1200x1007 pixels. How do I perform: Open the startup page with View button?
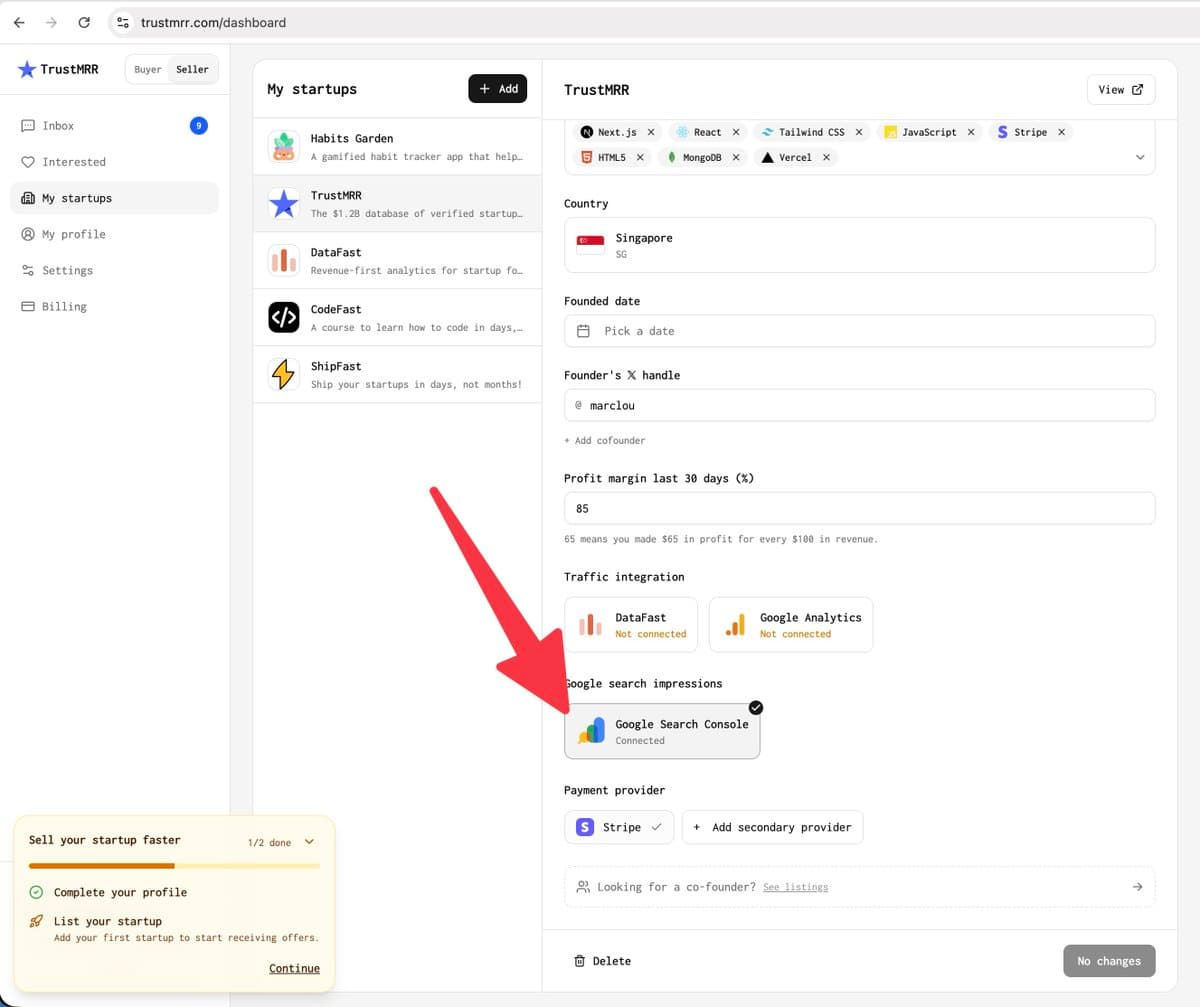click(1121, 89)
